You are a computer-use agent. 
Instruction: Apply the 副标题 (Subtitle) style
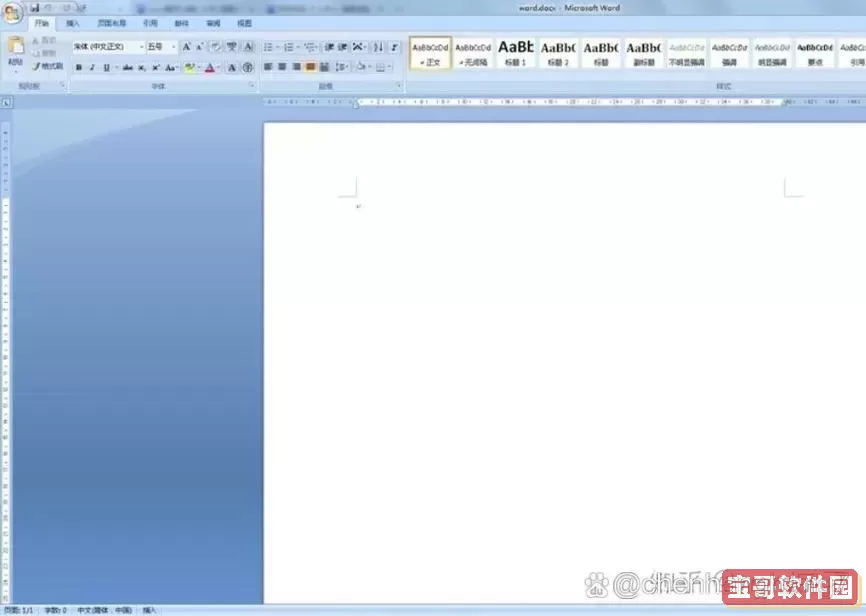643,54
